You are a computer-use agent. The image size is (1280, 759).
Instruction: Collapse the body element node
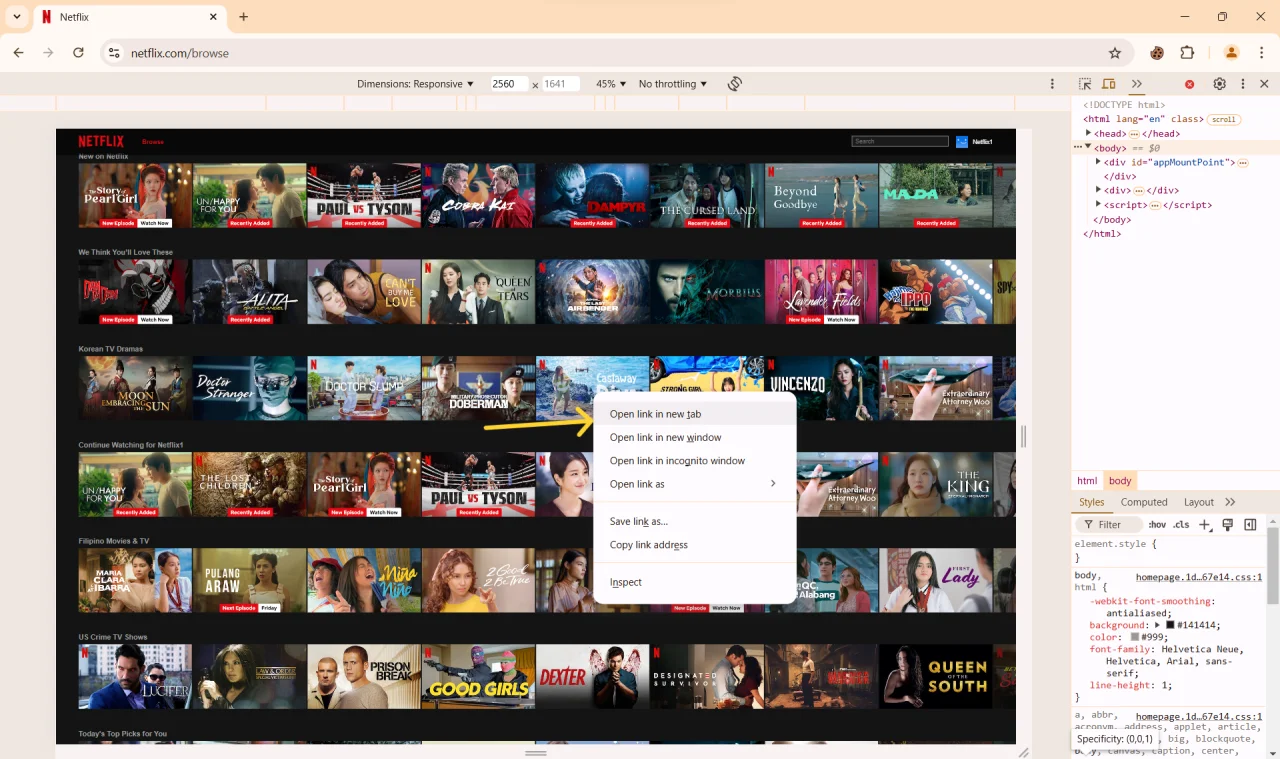coord(1089,147)
